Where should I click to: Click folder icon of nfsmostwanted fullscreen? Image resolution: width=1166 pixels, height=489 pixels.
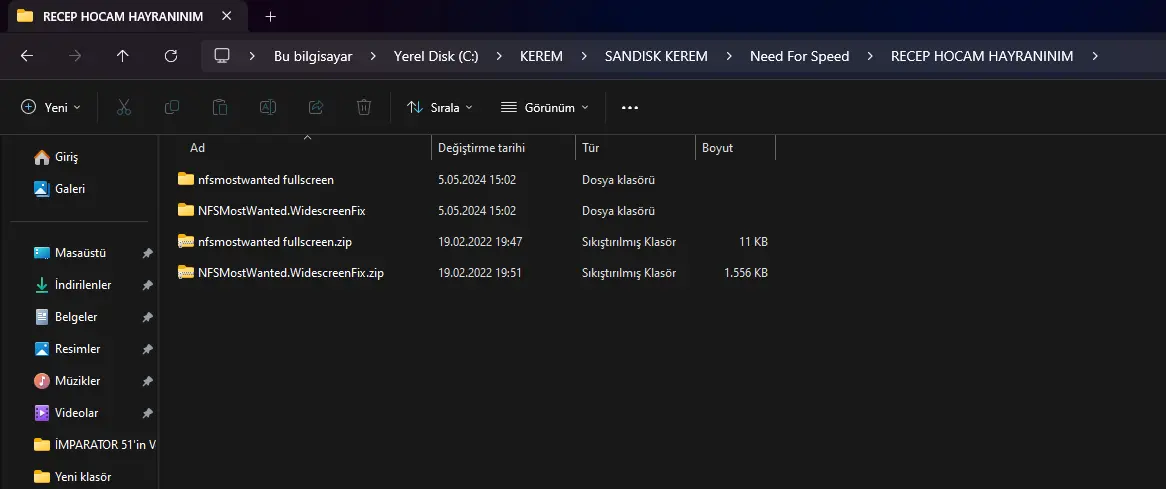tap(186, 179)
